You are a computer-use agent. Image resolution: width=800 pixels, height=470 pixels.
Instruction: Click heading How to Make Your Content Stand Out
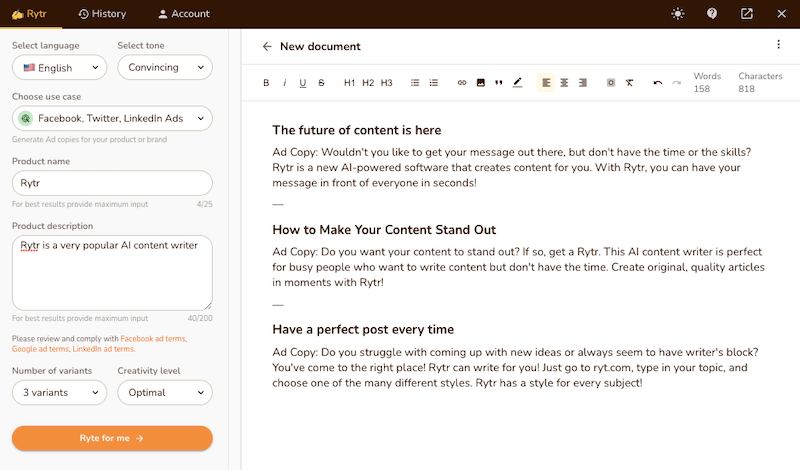384,230
